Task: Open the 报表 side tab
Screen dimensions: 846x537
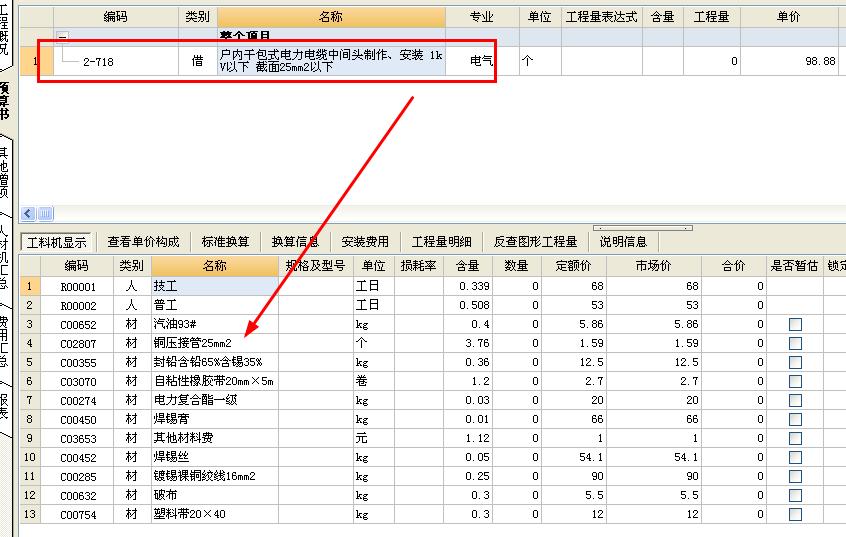Action: [x=5, y=408]
